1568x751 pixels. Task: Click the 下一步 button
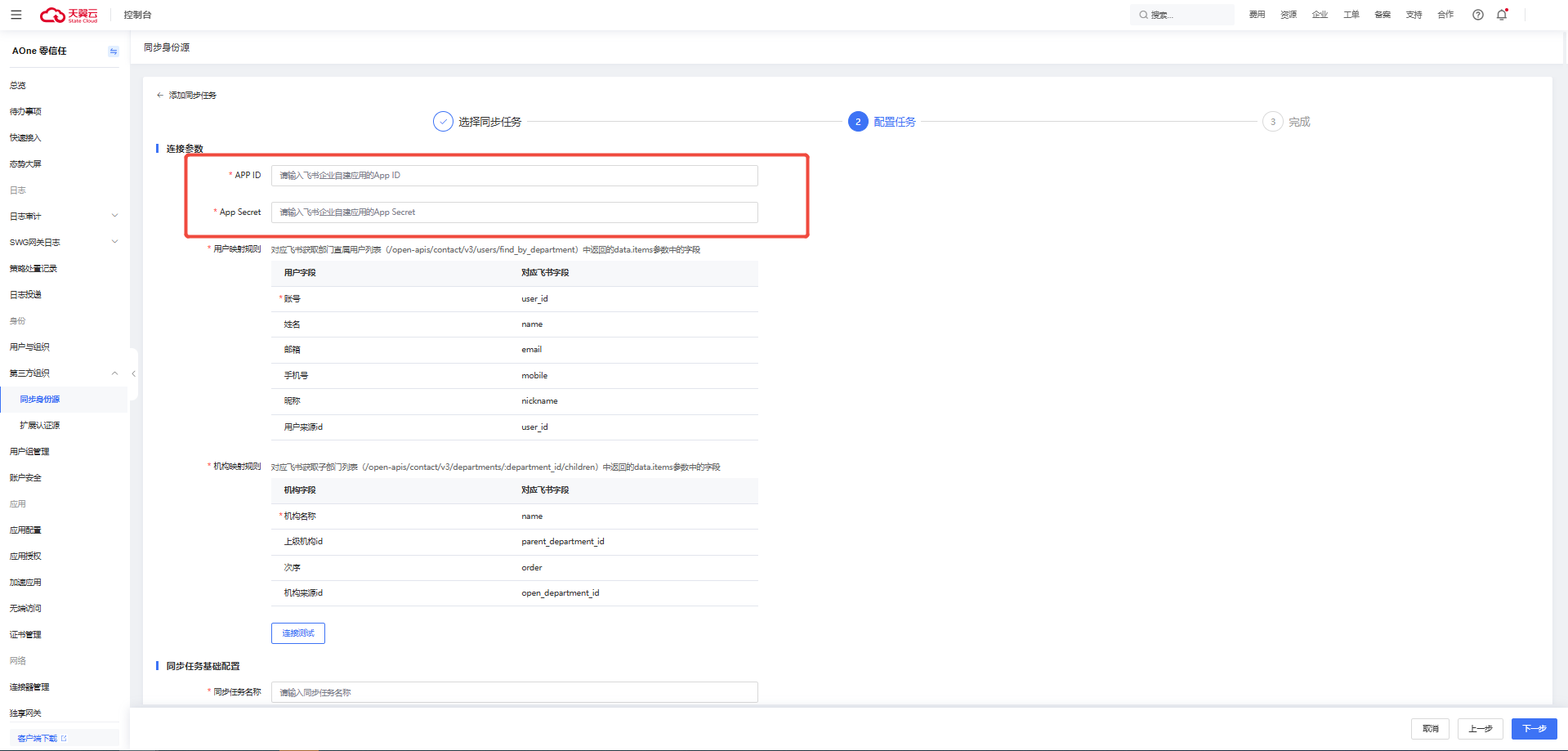pos(1534,729)
